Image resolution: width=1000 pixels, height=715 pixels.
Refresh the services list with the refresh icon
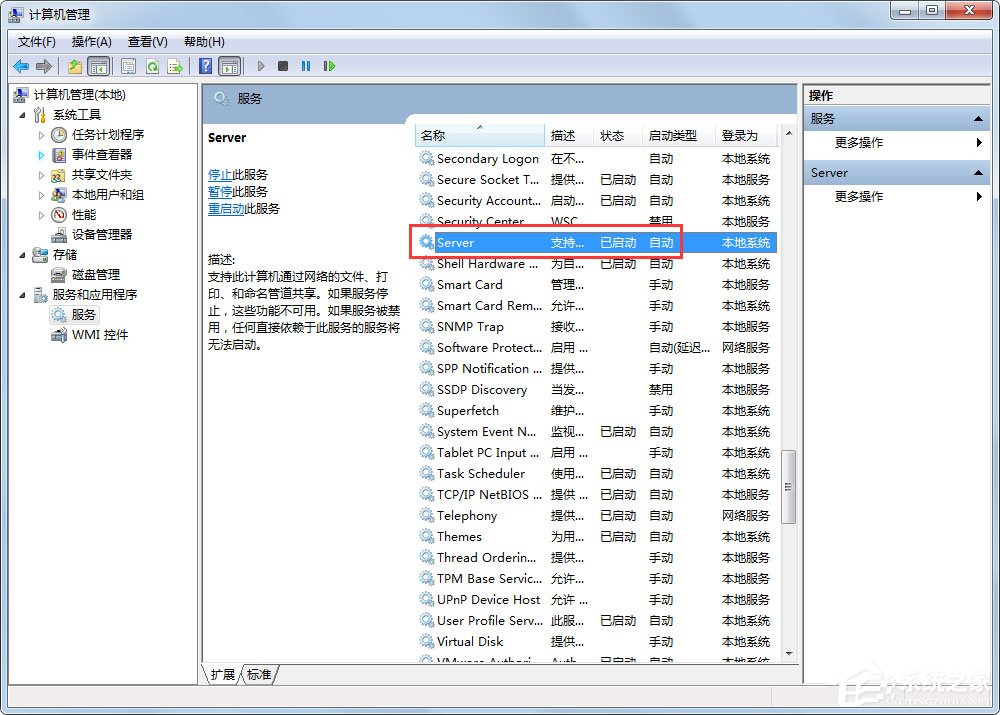click(152, 66)
